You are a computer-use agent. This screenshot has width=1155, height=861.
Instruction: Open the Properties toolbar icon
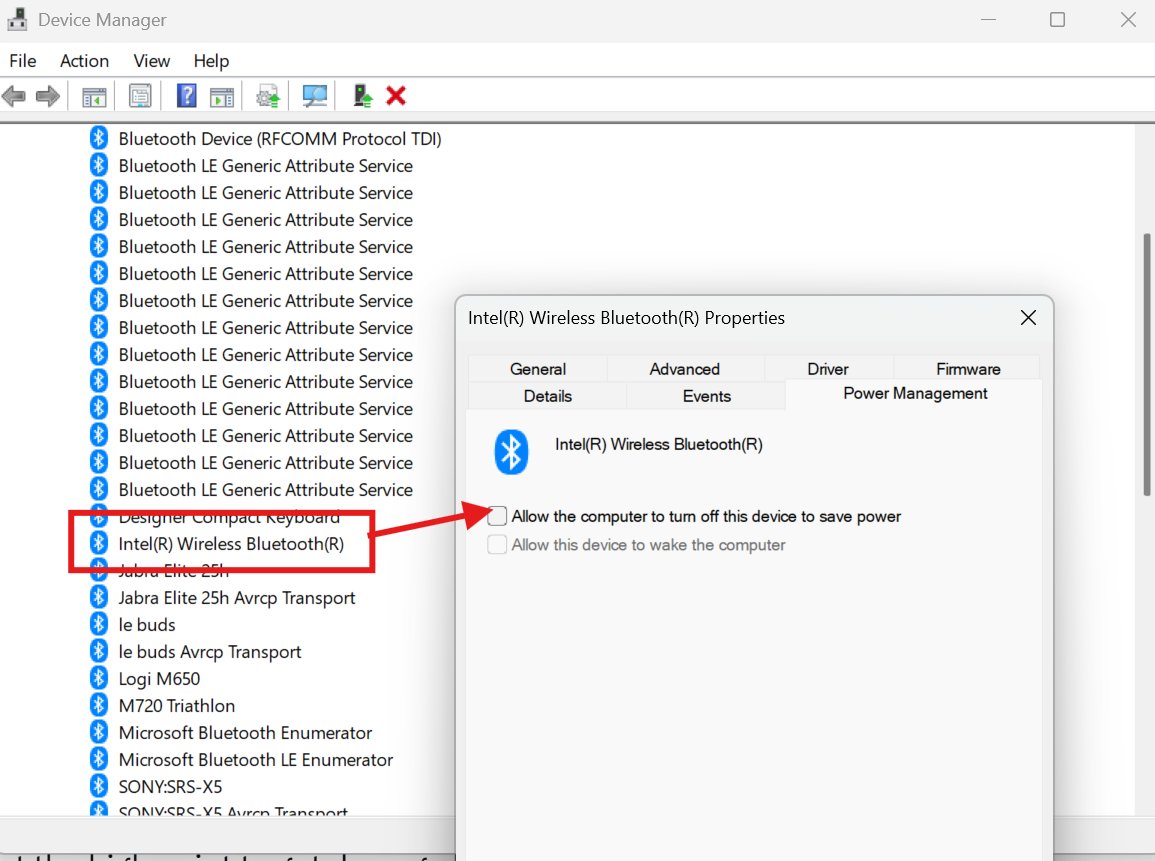tap(140, 96)
